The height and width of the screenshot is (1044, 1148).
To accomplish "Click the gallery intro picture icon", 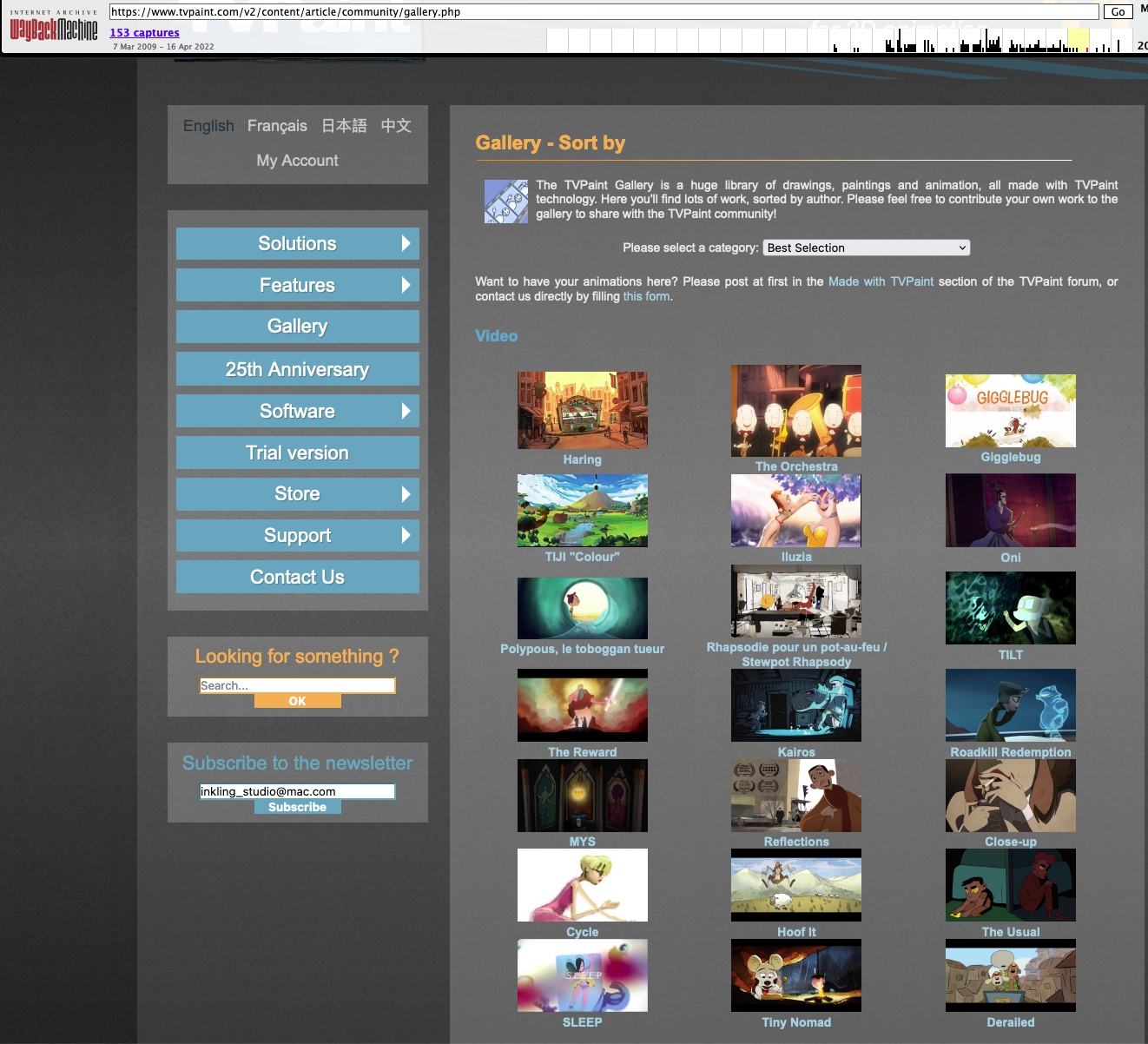I will 505,202.
